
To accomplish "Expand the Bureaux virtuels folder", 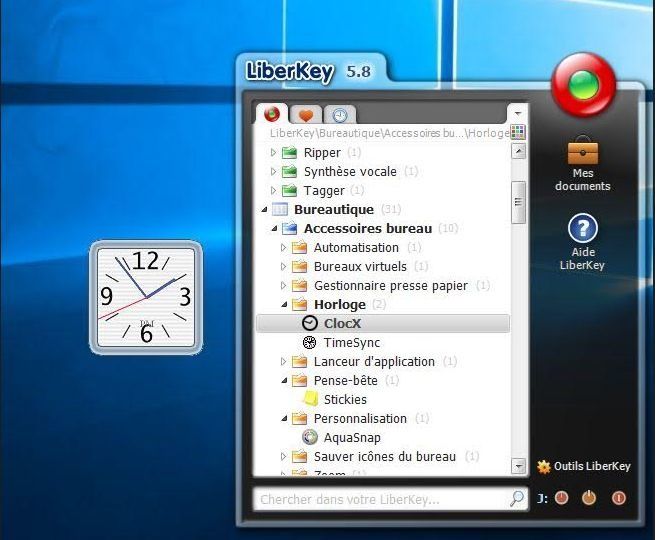I will [283, 266].
